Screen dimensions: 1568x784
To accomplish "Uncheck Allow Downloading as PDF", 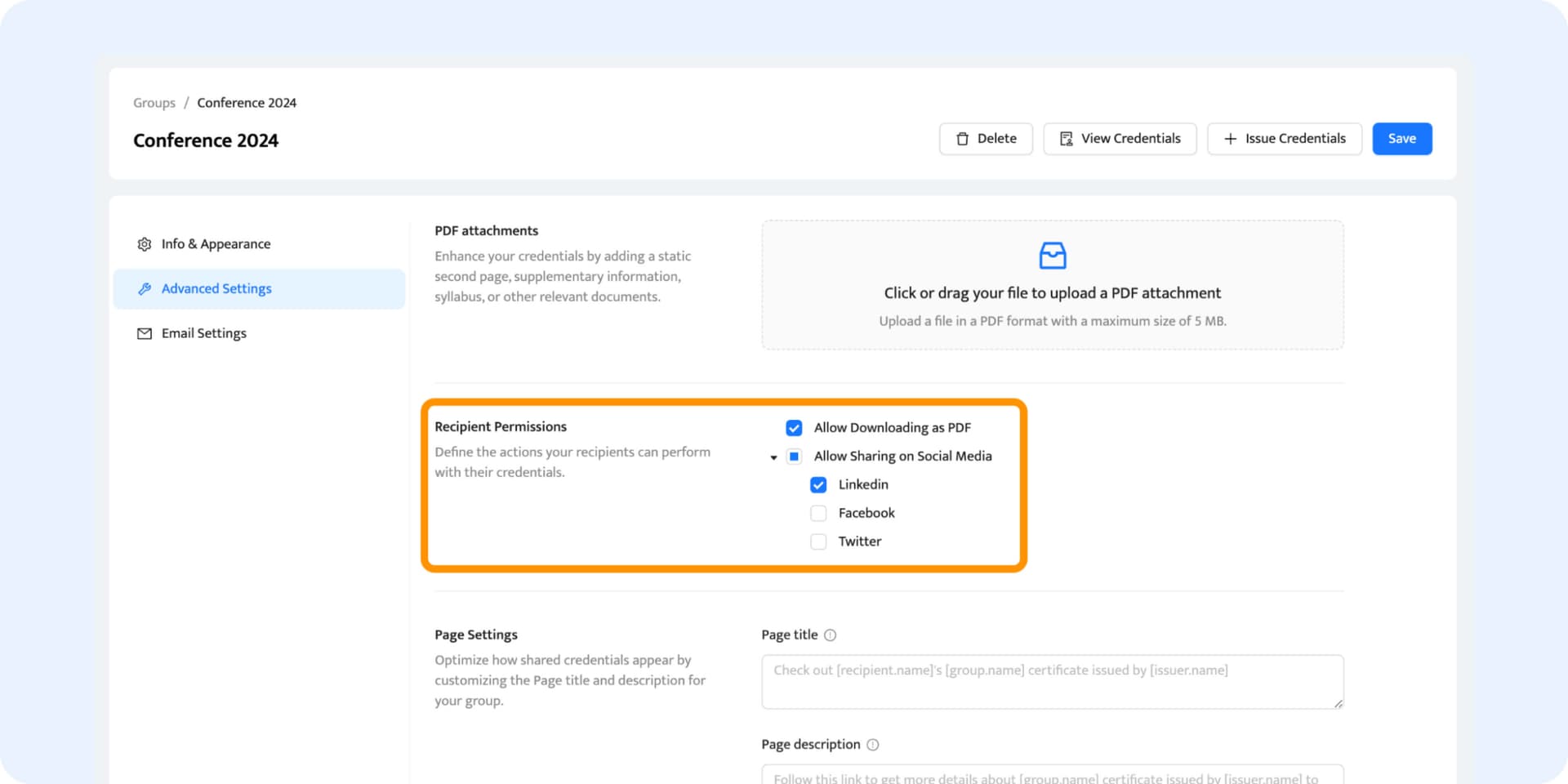I will tap(794, 428).
